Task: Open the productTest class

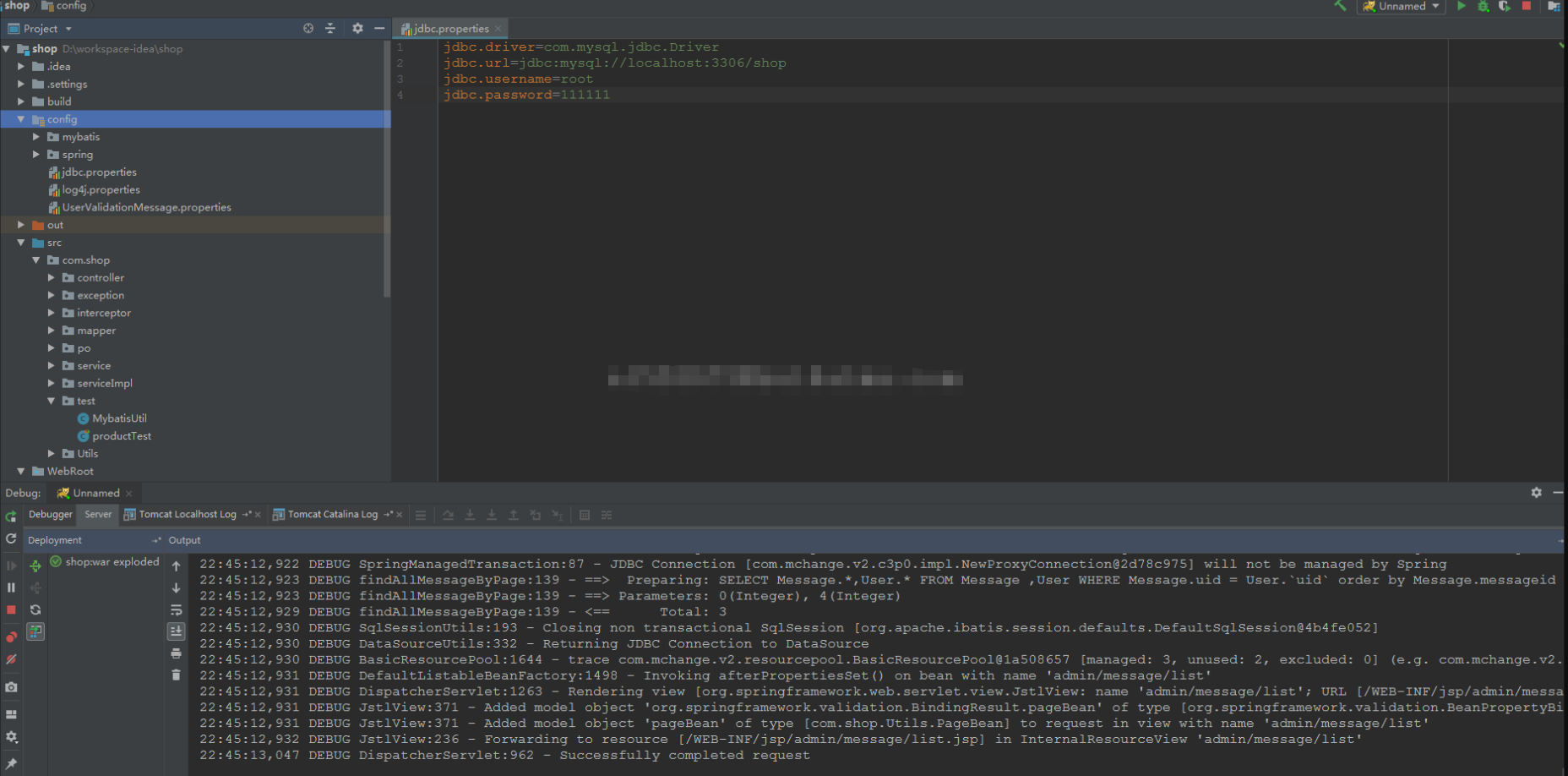Action: pyautogui.click(x=115, y=436)
